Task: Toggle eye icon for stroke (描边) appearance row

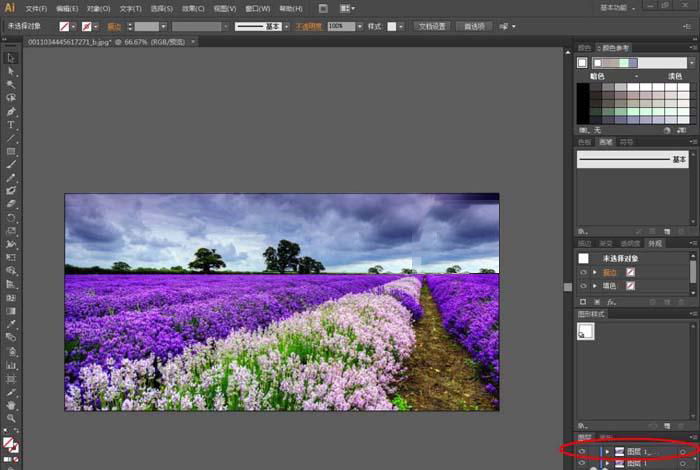Action: (583, 272)
